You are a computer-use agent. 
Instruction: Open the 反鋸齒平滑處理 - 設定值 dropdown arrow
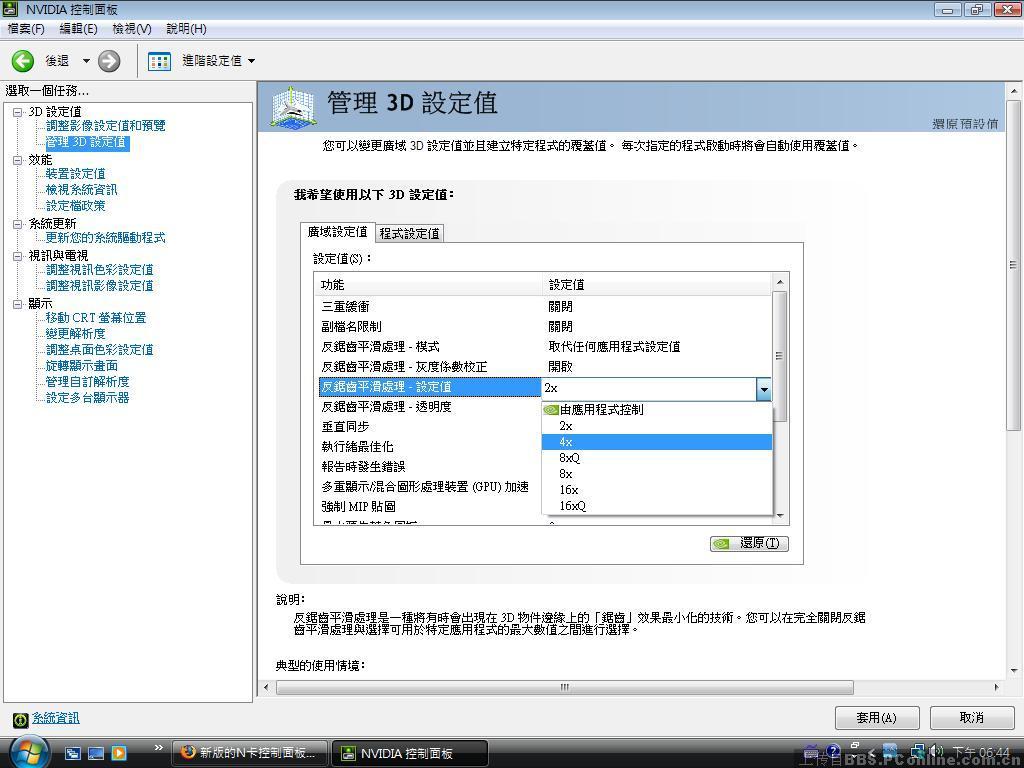pyautogui.click(x=764, y=389)
